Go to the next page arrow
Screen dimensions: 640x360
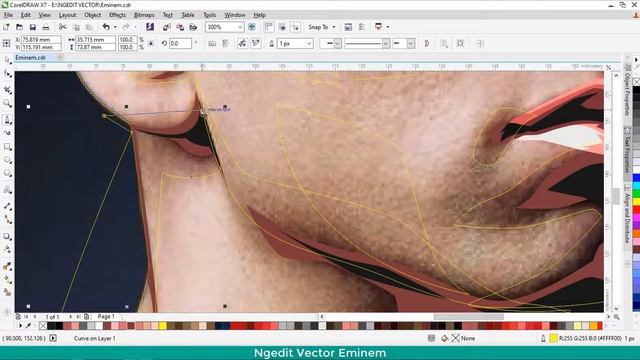click(70, 316)
